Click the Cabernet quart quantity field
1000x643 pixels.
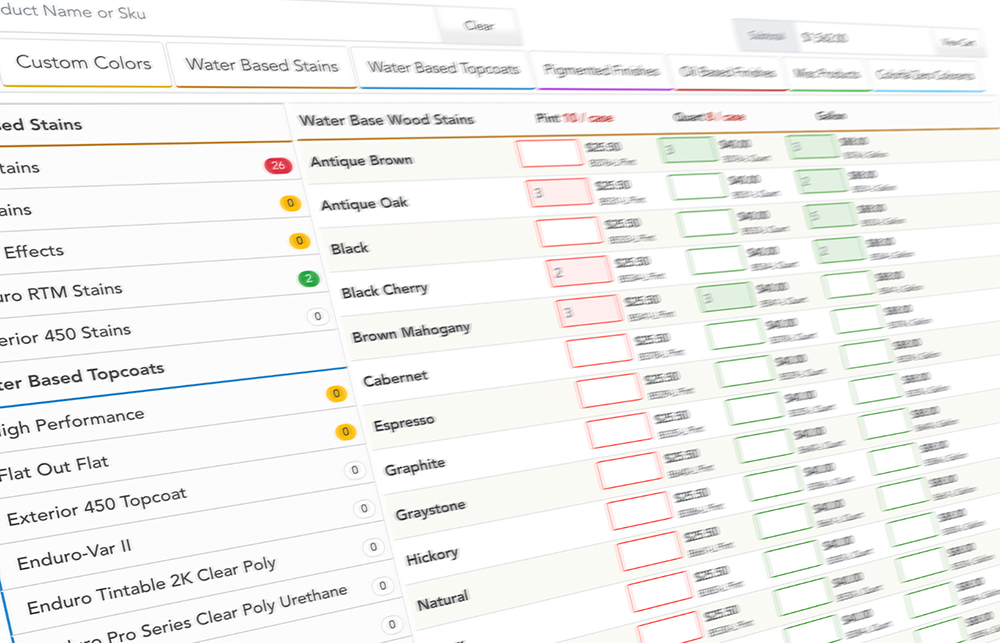pyautogui.click(x=735, y=336)
